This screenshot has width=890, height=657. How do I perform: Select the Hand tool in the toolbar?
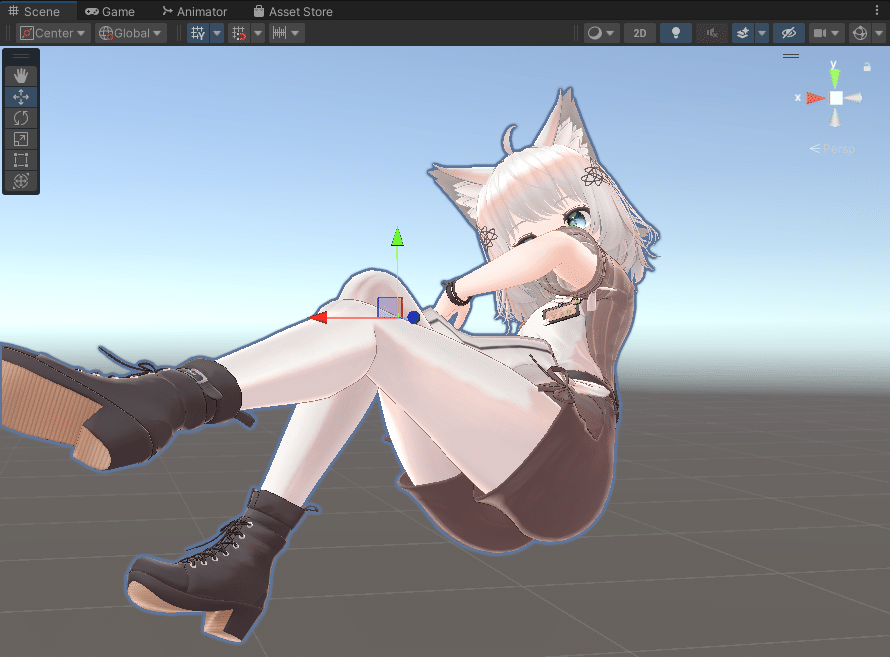pos(20,74)
